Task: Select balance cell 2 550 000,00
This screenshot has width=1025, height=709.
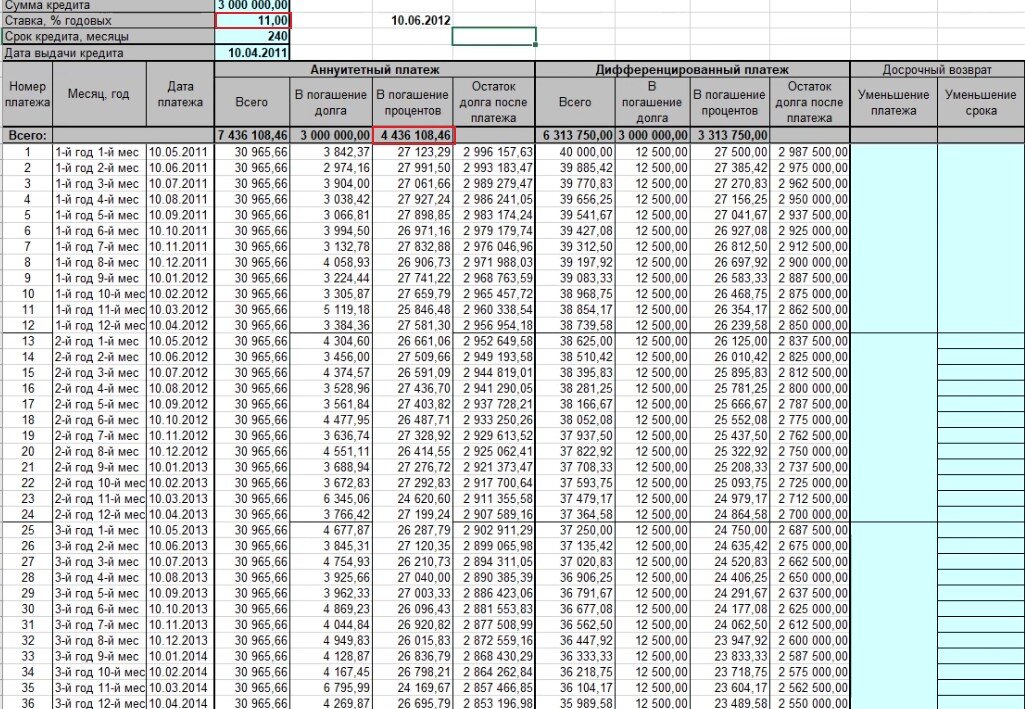Action: [x=810, y=703]
